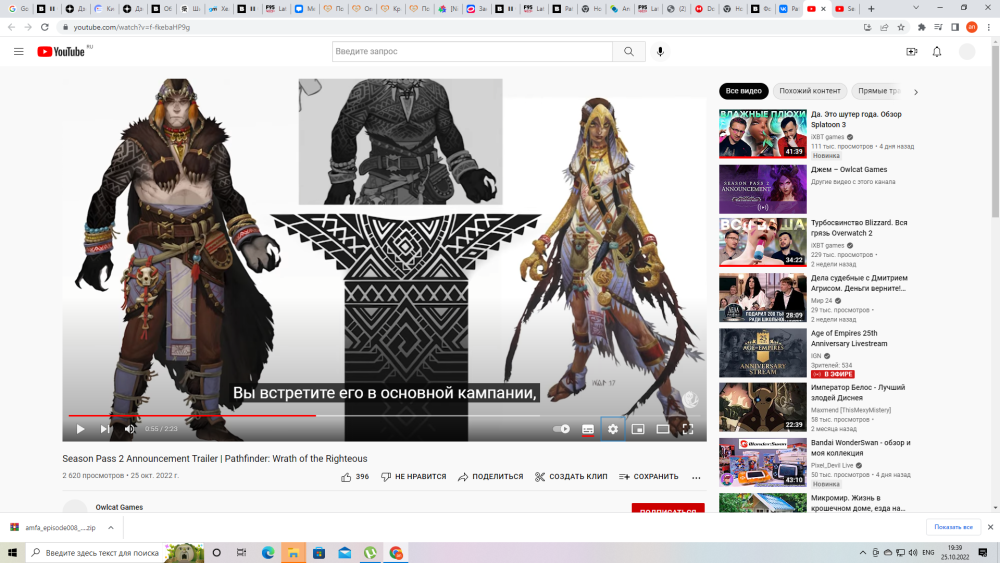1000x563 pixels.
Task: Click the video progress bar
Action: (400, 415)
